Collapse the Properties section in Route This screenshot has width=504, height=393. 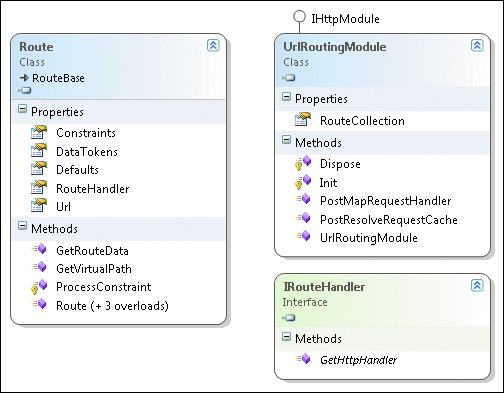[x=22, y=109]
